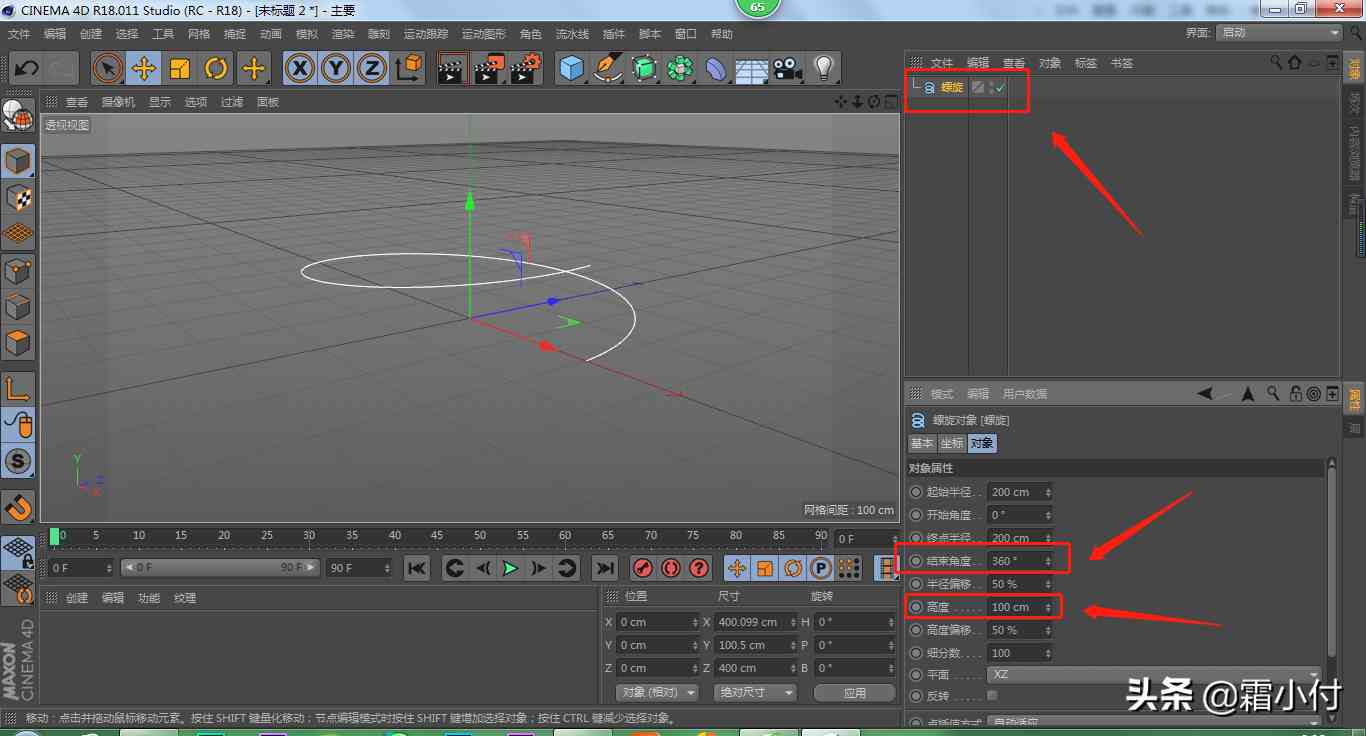This screenshot has height=736, width=1366.
Task: Add a camera with the Camera icon
Action: 787,69
